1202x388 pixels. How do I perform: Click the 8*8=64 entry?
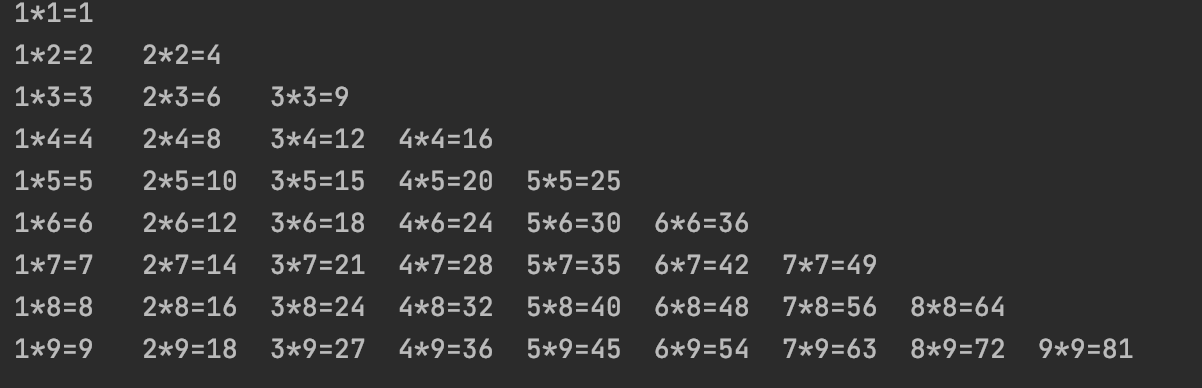[x=958, y=307]
